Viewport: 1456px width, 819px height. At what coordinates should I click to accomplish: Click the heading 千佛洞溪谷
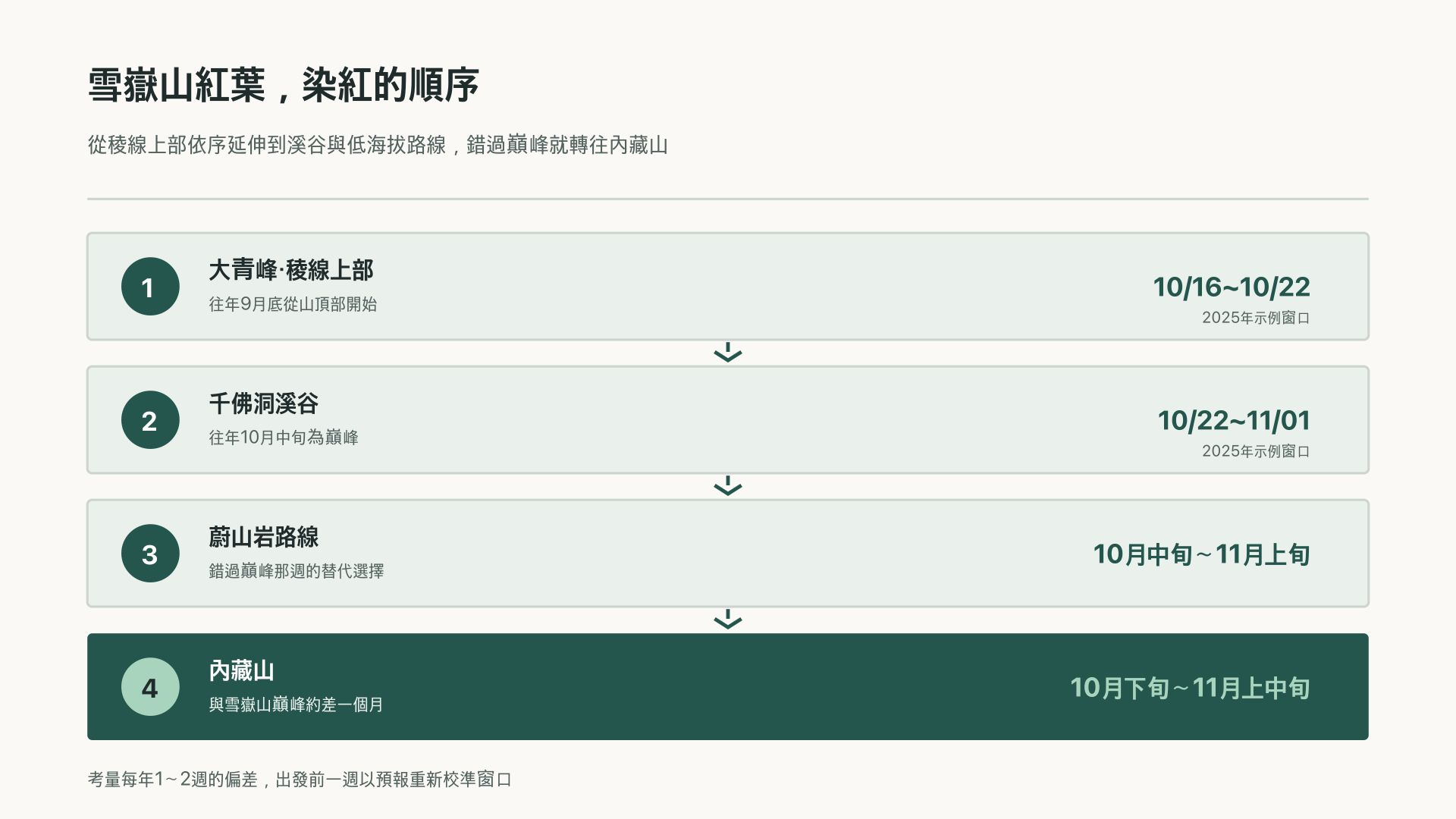pos(264,403)
